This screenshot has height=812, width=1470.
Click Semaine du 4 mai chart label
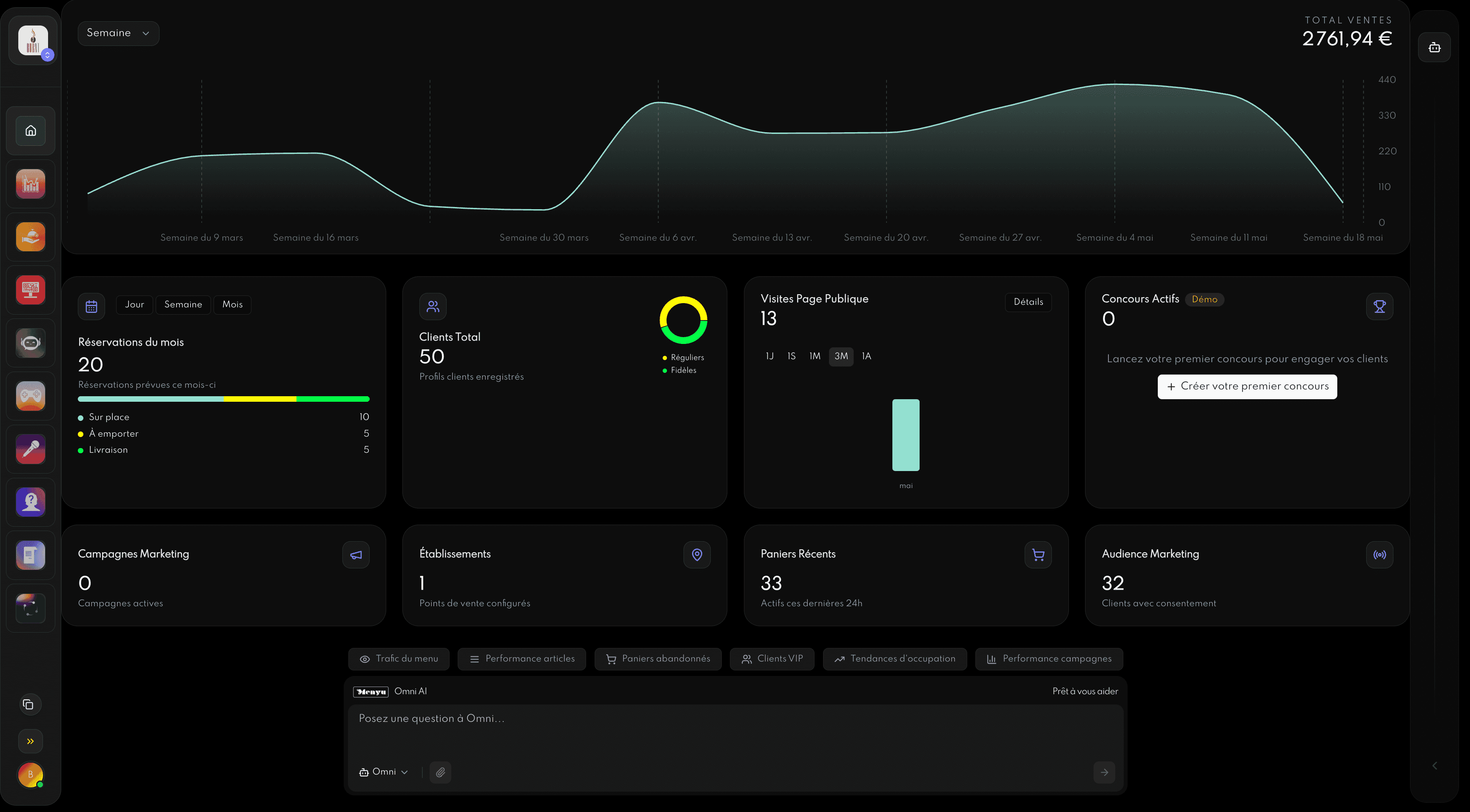1114,238
